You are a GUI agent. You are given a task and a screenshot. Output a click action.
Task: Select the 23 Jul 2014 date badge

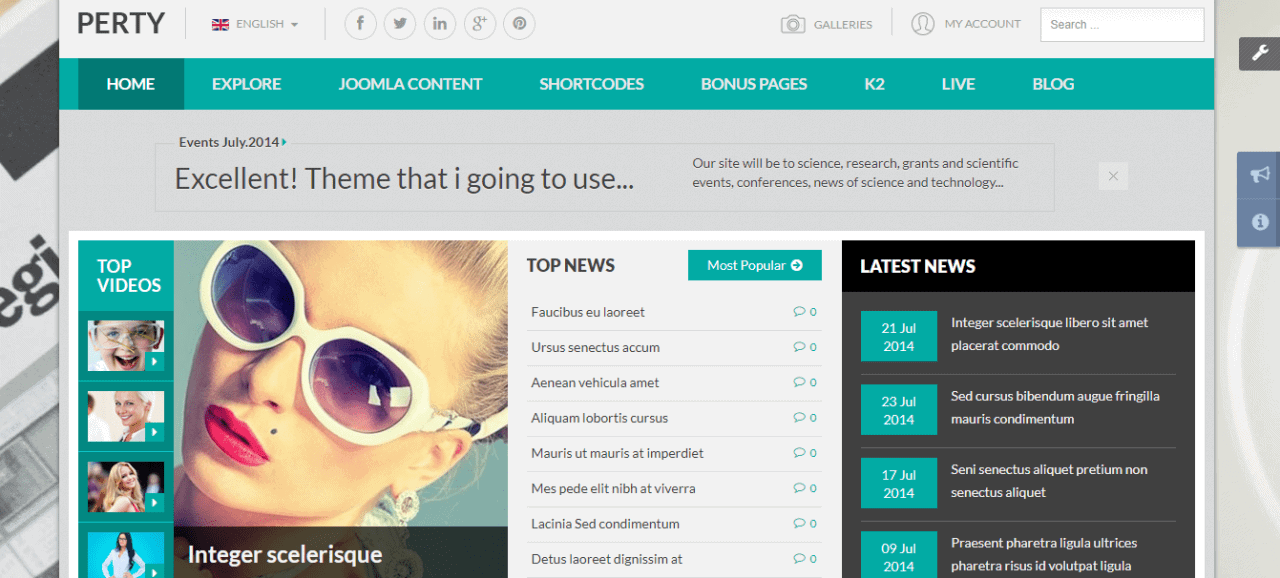(899, 410)
